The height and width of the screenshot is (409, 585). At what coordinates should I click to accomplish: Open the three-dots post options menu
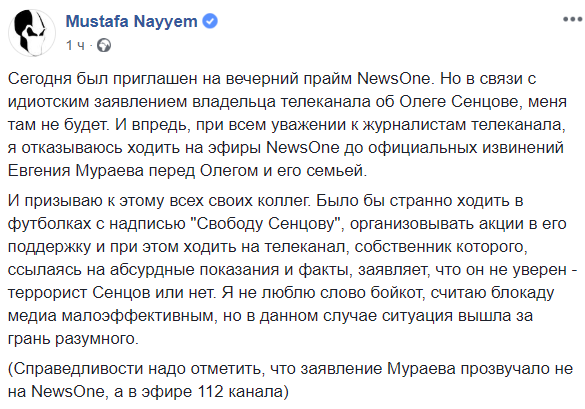572,19
